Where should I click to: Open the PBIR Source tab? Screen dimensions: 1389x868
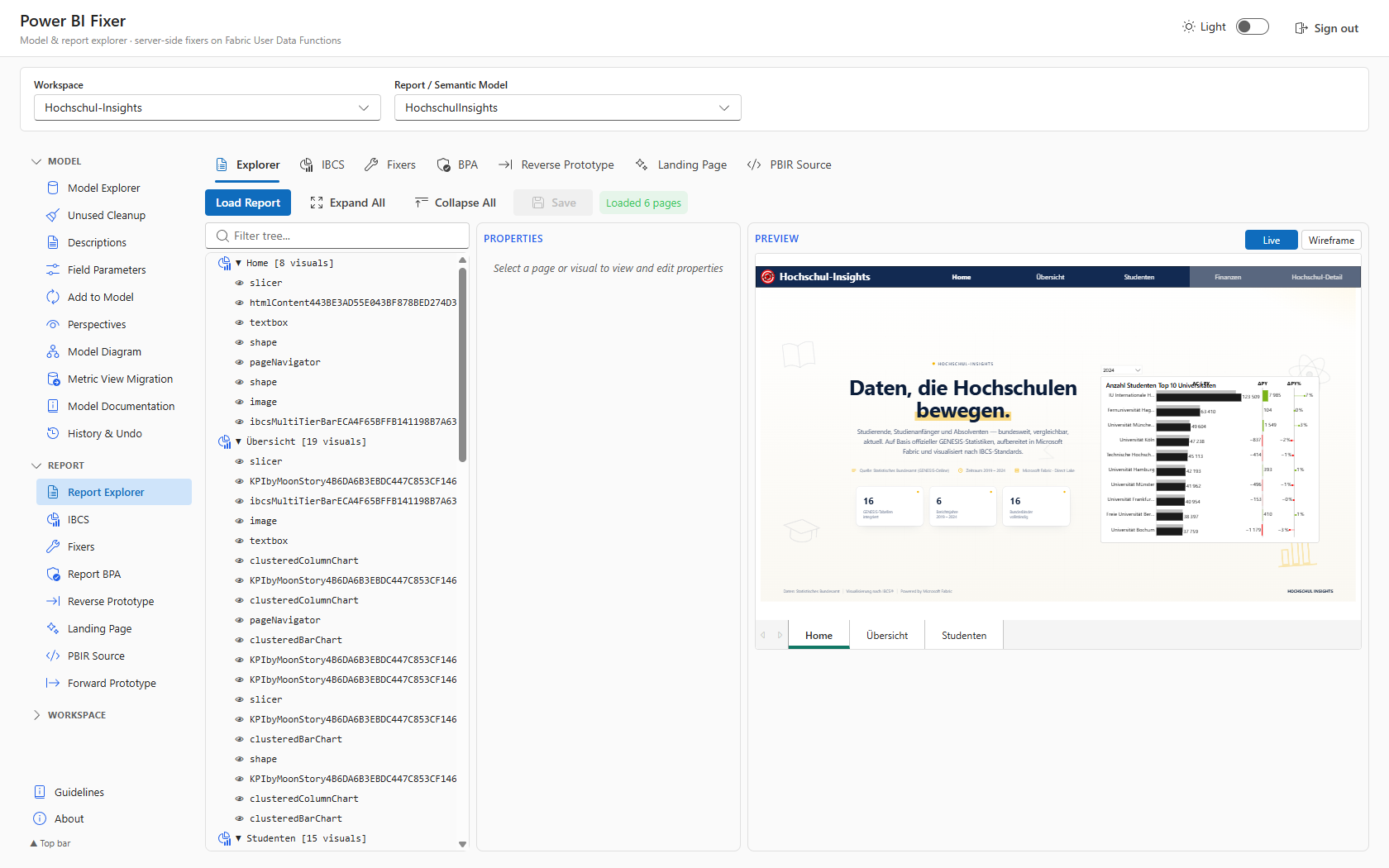pyautogui.click(x=790, y=165)
